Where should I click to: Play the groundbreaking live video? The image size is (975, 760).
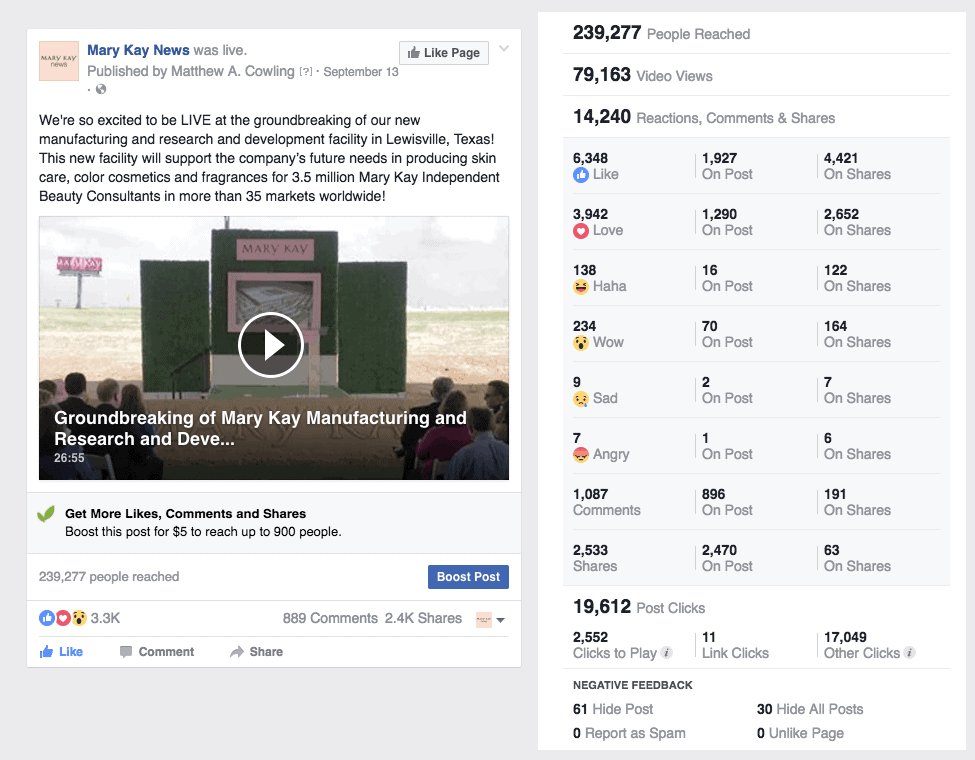click(271, 345)
